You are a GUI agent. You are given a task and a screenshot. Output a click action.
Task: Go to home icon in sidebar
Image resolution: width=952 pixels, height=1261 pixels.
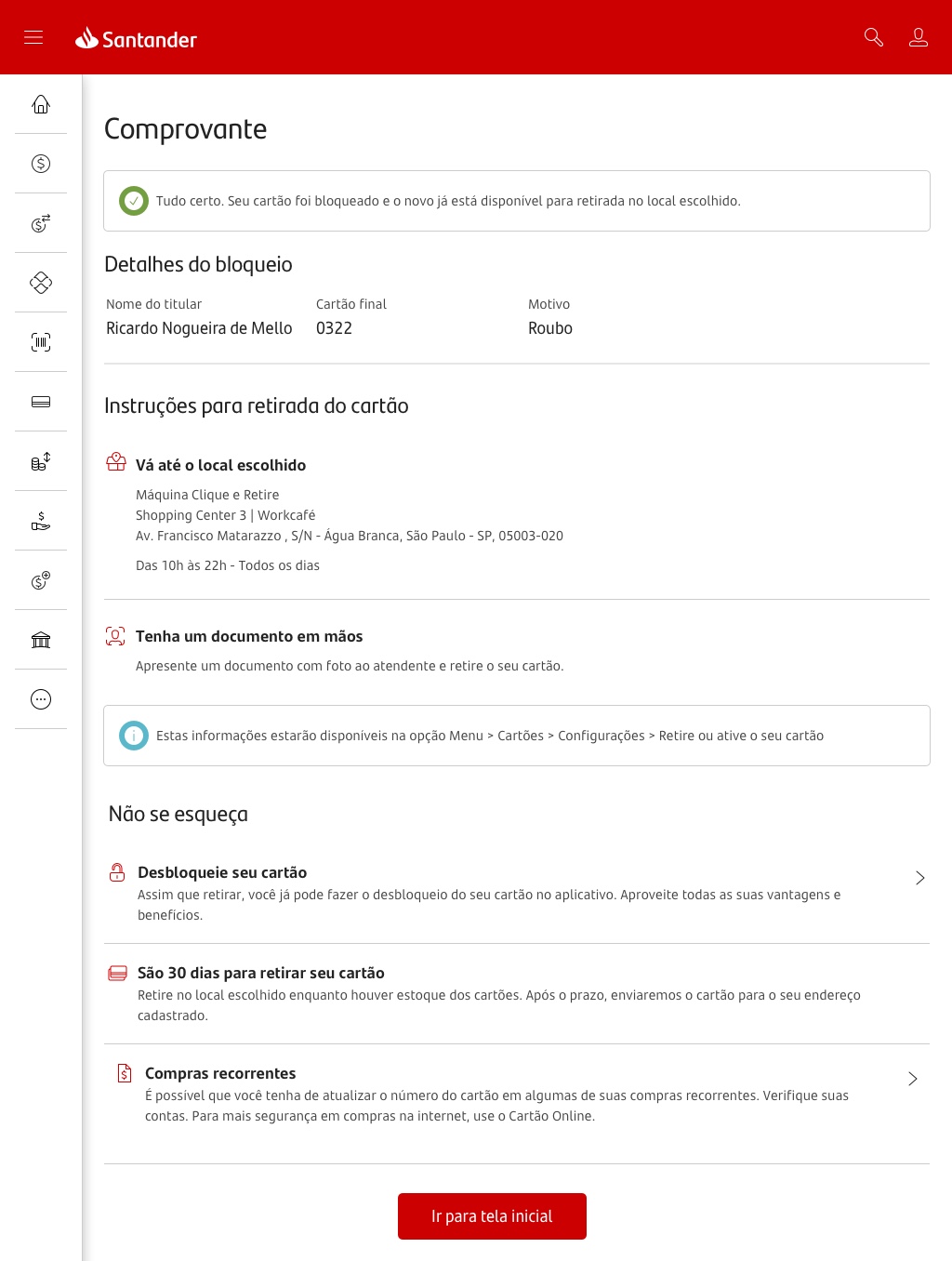point(41,104)
